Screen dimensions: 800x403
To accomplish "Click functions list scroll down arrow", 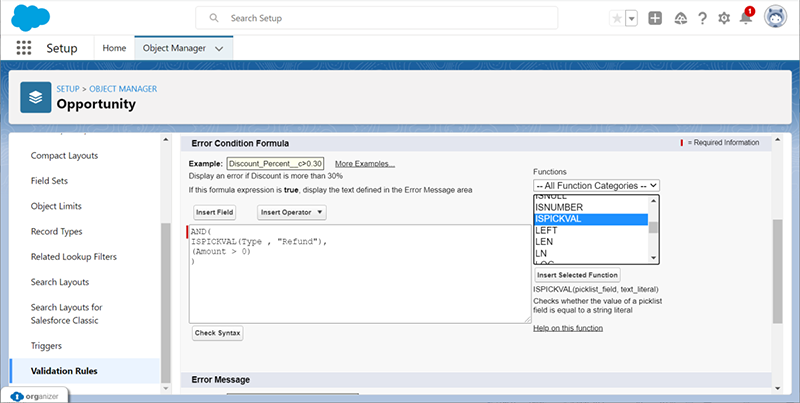I will [653, 258].
